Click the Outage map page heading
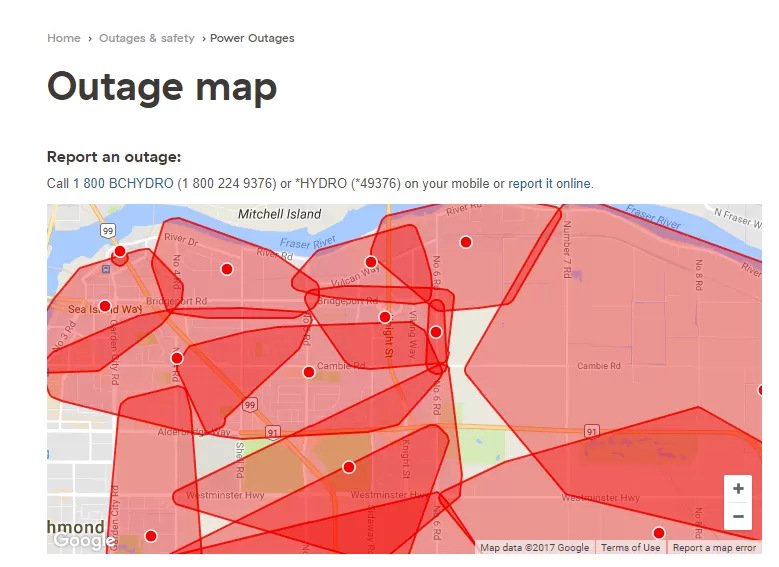The width and height of the screenshot is (779, 567). [x=162, y=87]
